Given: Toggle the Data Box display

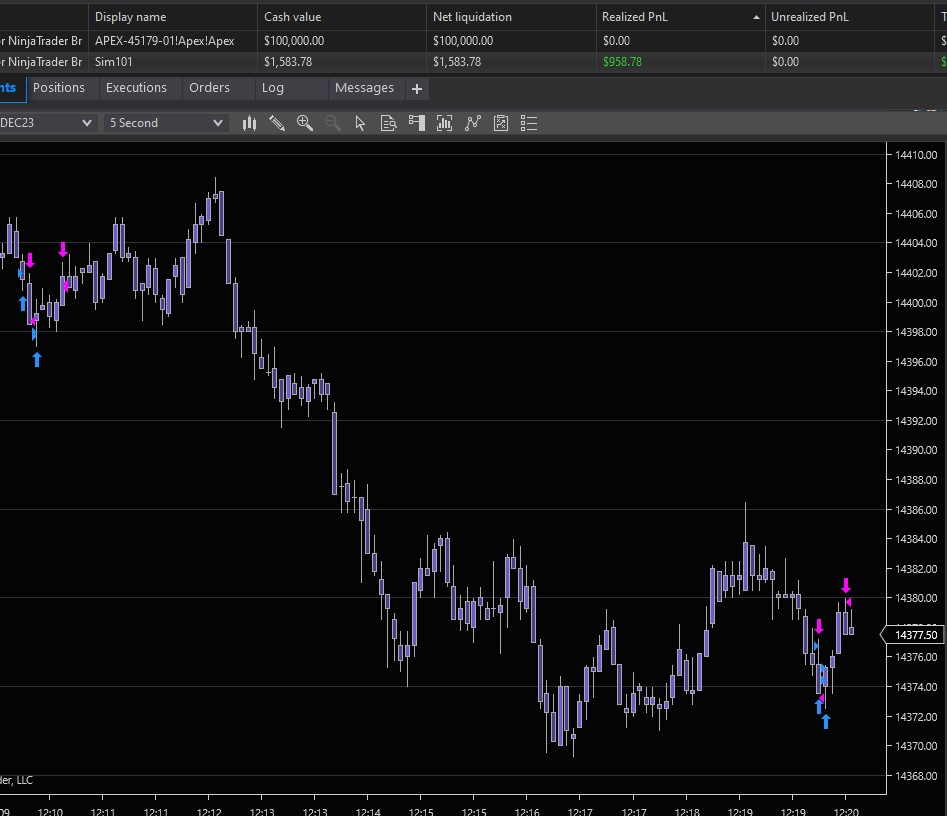Looking at the screenshot, I should coord(389,123).
